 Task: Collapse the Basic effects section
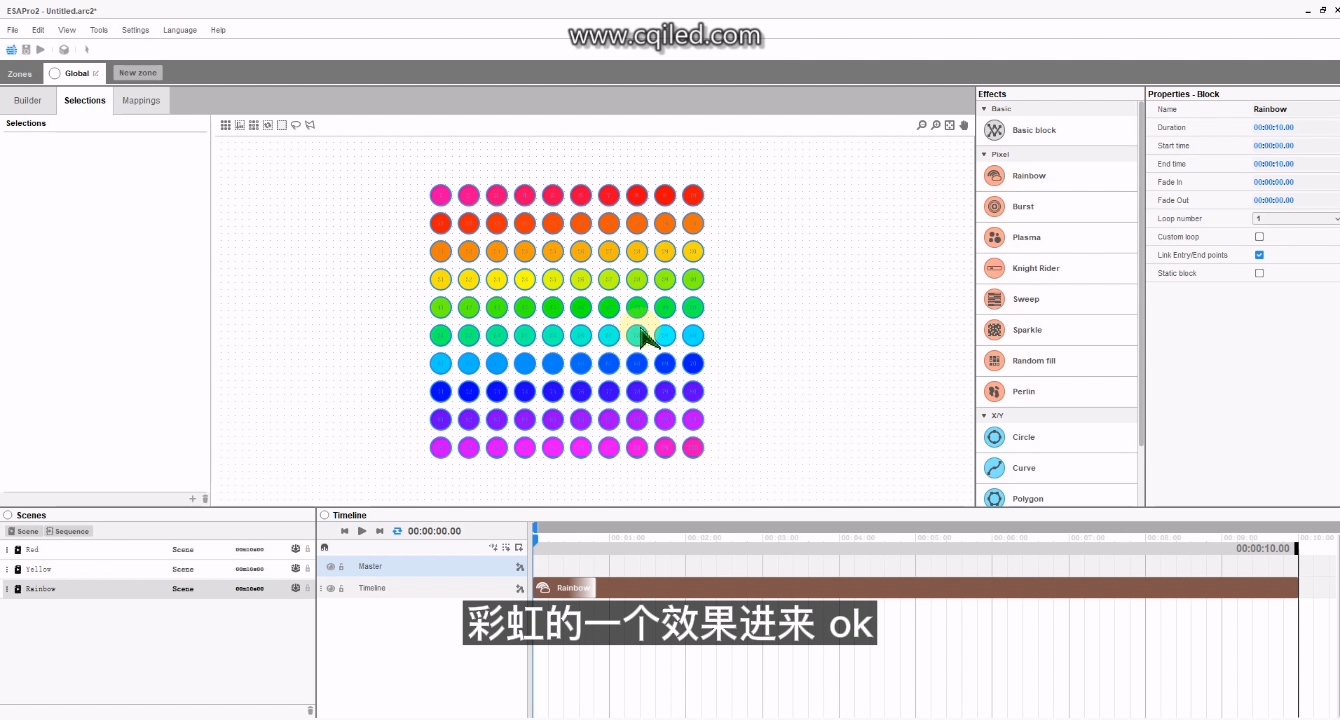[x=984, y=109]
